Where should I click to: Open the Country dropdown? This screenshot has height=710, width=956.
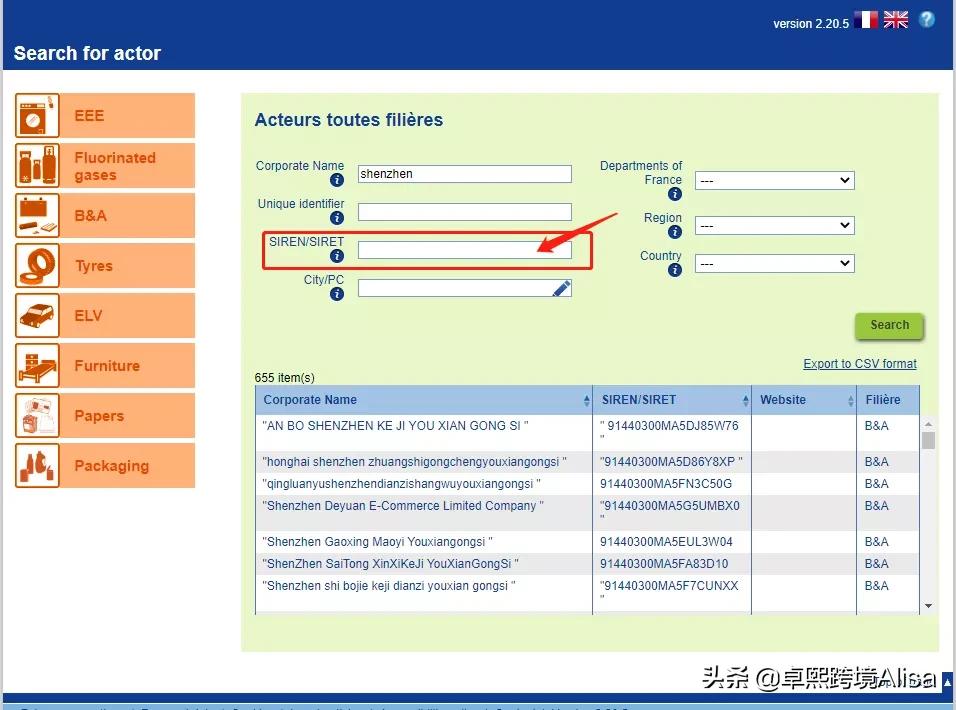point(774,264)
